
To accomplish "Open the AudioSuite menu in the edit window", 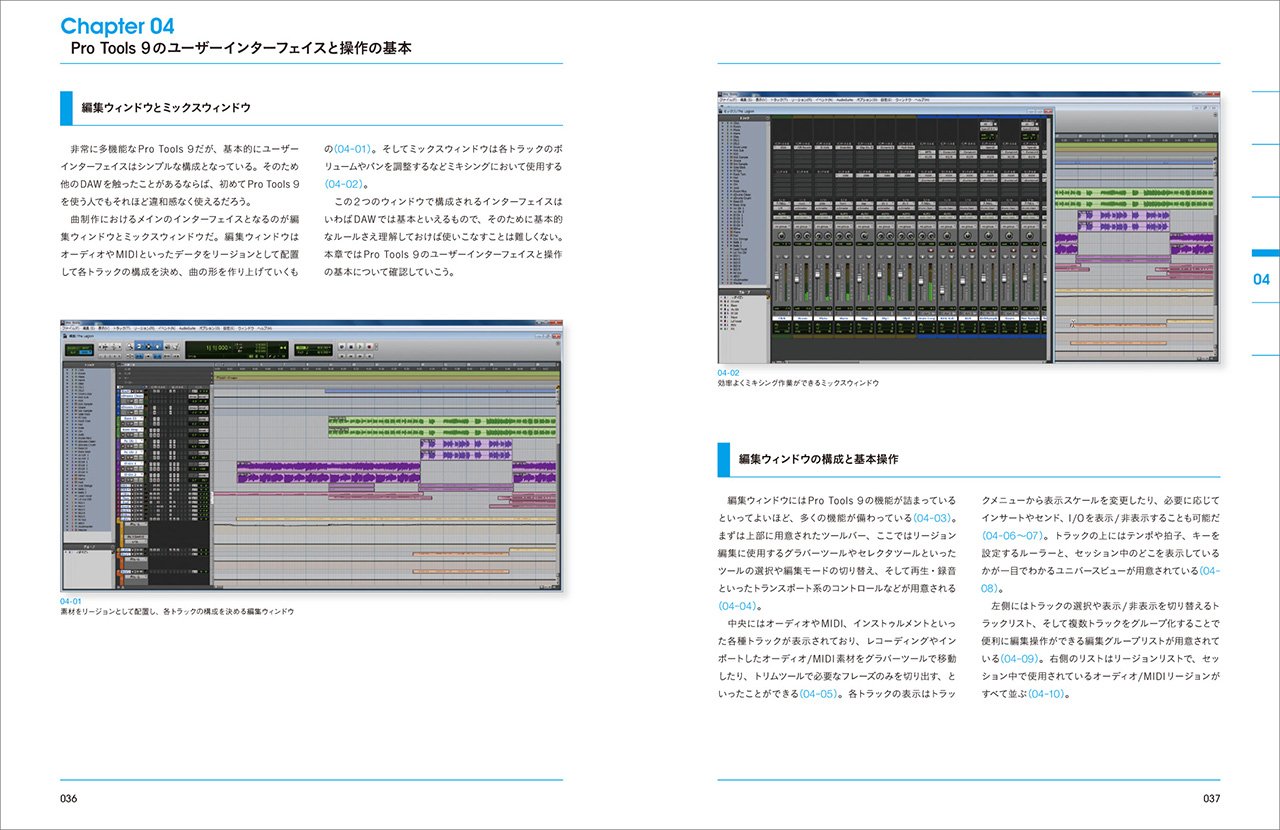I will tap(187, 329).
